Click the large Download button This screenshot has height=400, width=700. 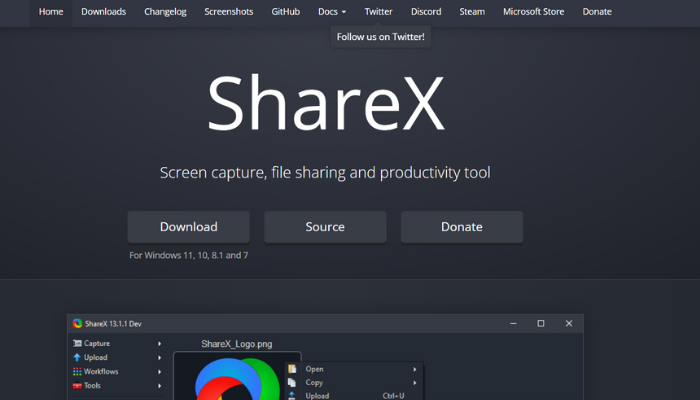click(188, 227)
